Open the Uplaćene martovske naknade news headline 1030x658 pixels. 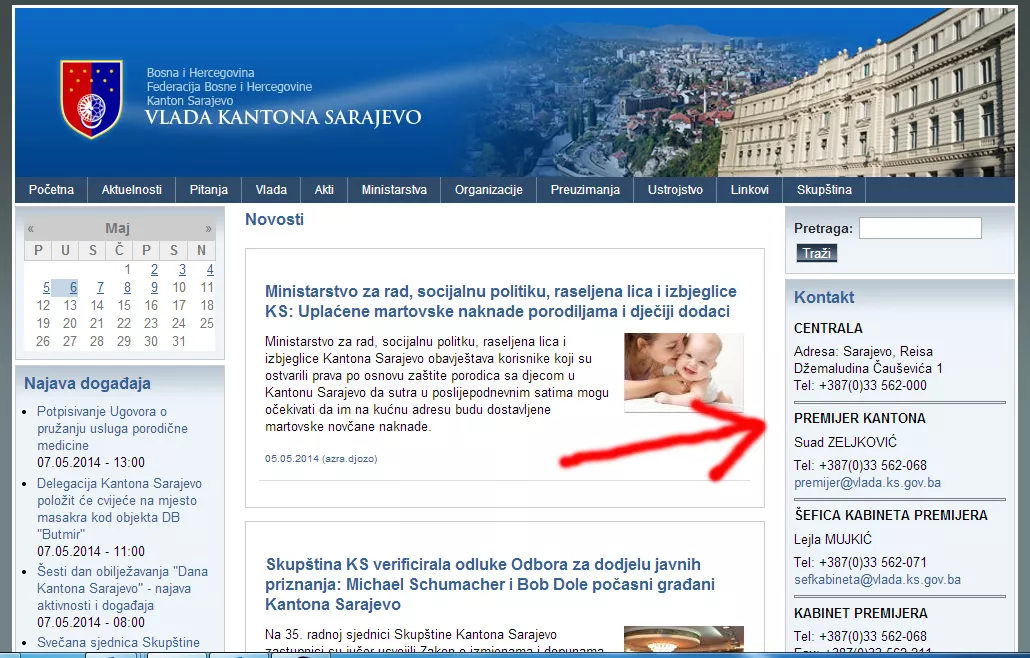[x=500, y=301]
